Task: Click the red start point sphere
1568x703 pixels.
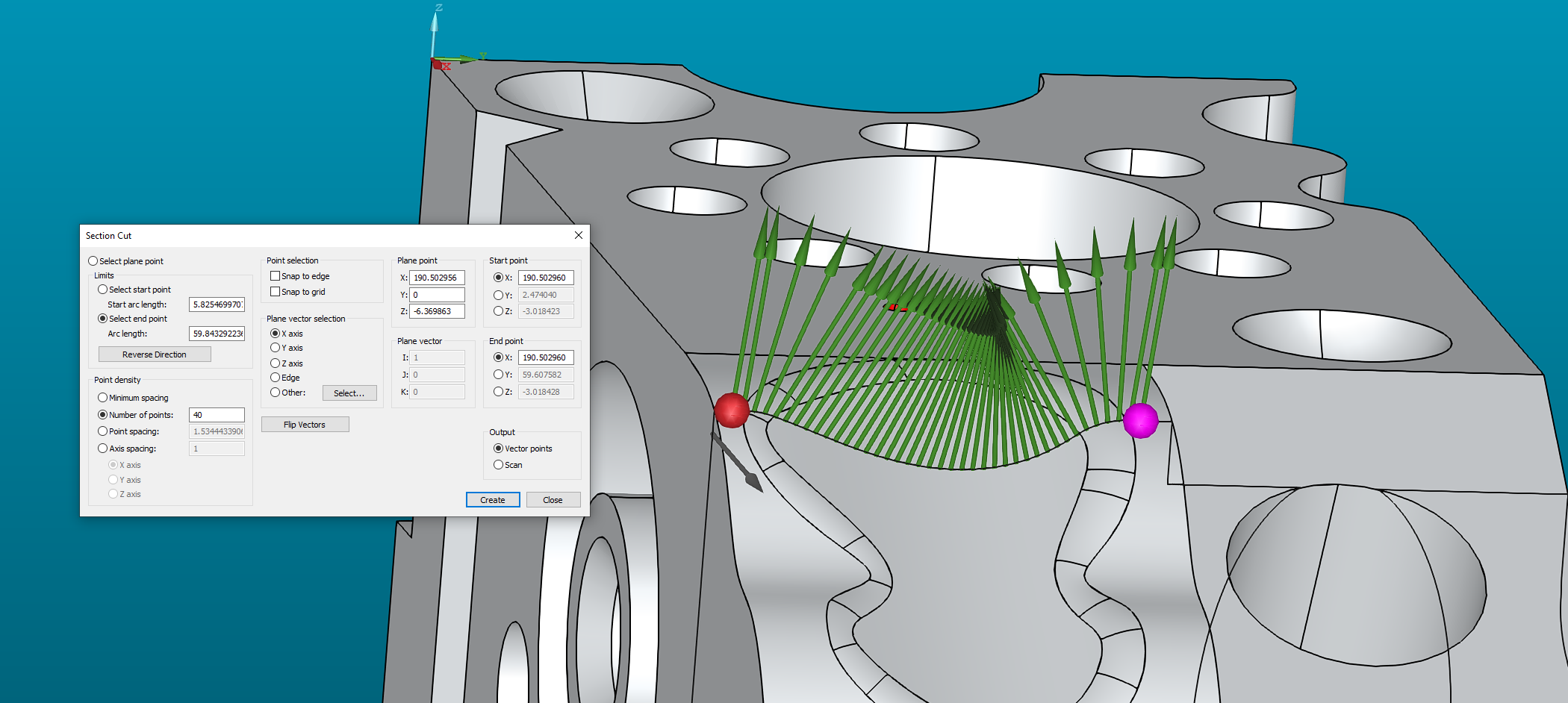Action: (x=732, y=410)
